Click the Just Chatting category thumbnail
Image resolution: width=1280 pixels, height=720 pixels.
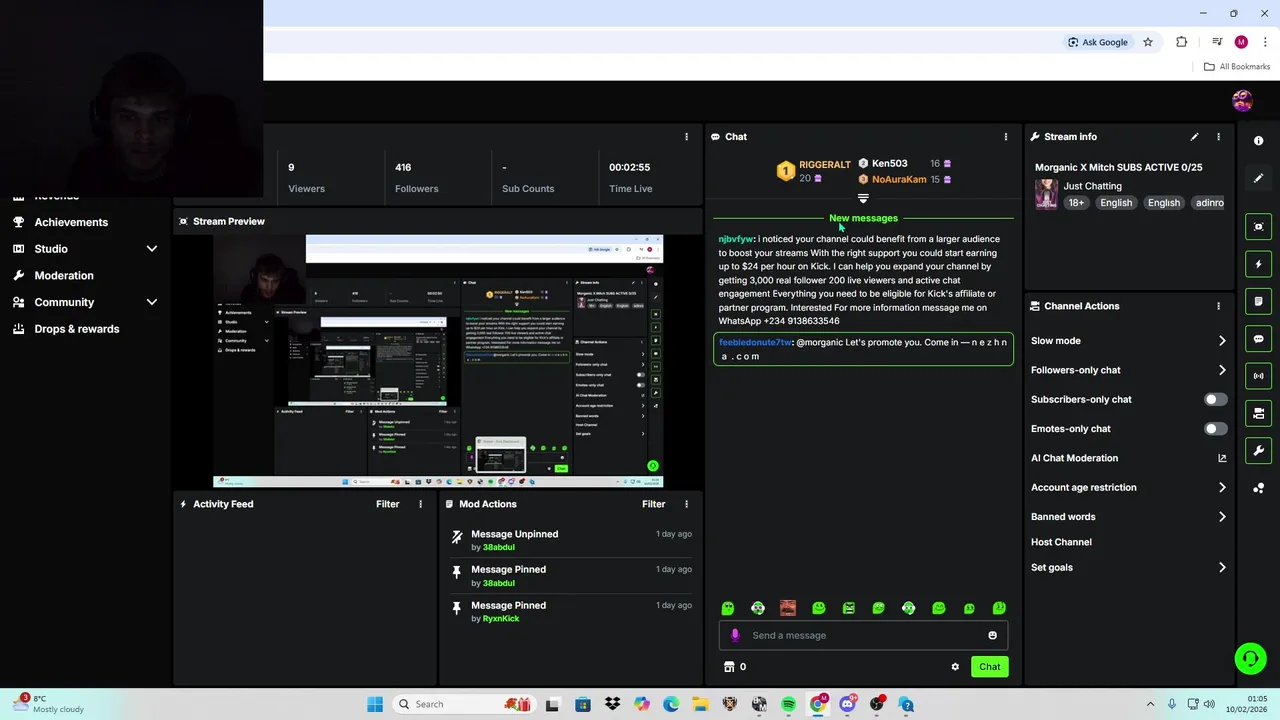coord(1046,194)
